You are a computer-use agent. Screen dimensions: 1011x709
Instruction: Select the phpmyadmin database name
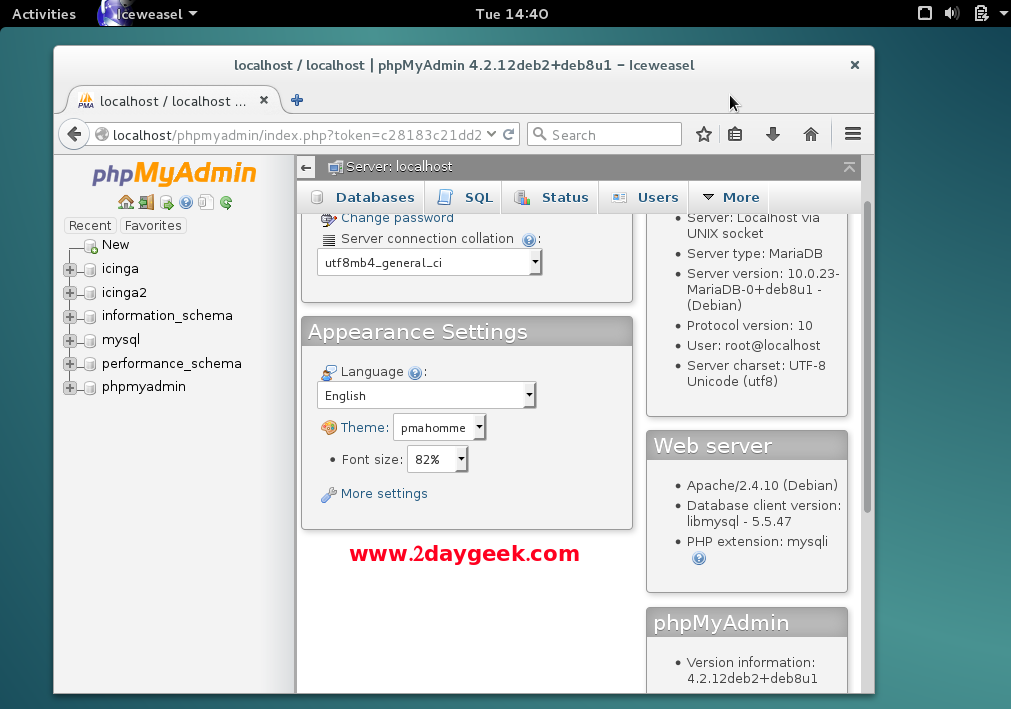point(144,387)
